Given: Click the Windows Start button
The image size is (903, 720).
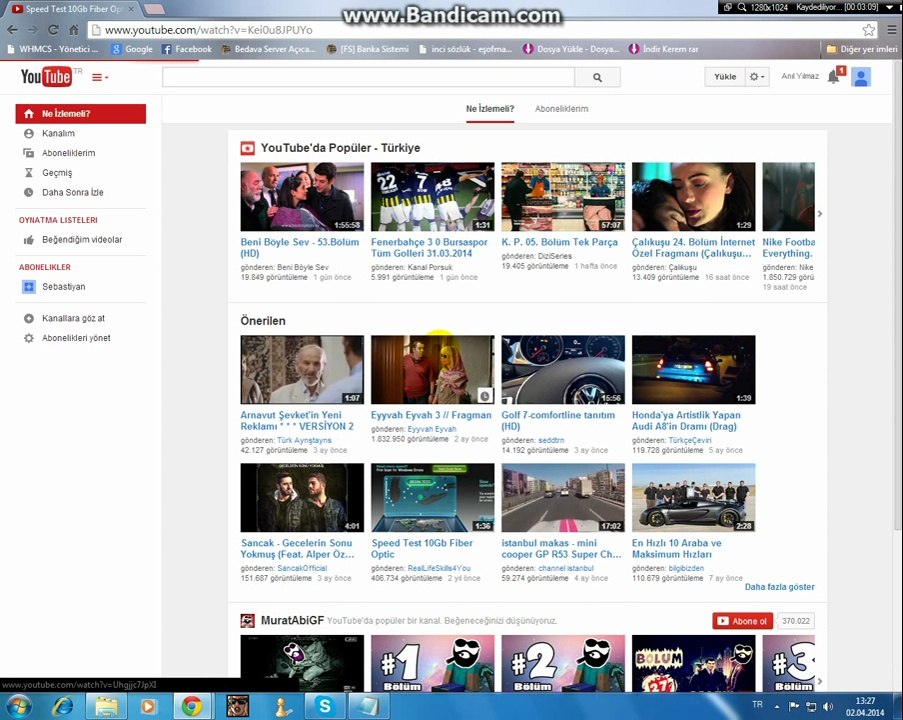Looking at the screenshot, I should [x=17, y=706].
